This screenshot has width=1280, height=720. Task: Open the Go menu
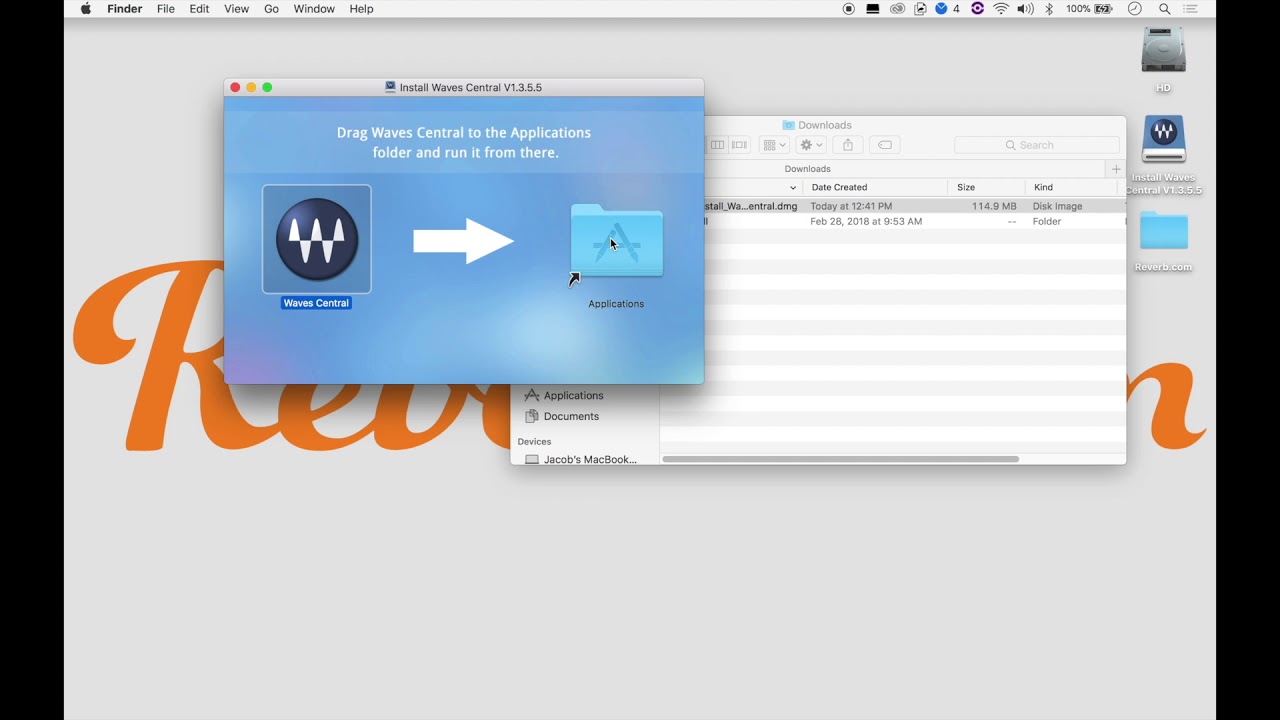[271, 9]
